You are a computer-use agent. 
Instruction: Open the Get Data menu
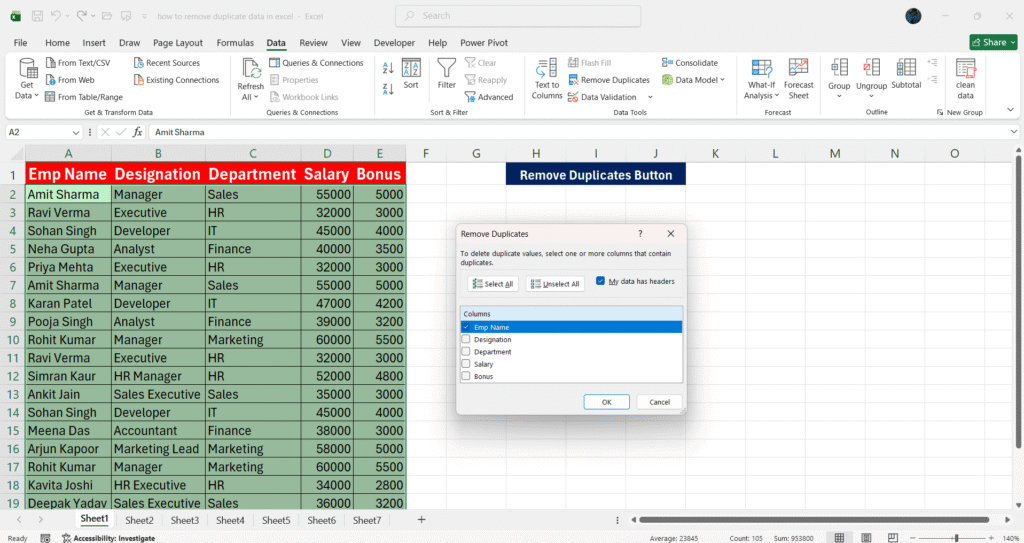click(27, 78)
